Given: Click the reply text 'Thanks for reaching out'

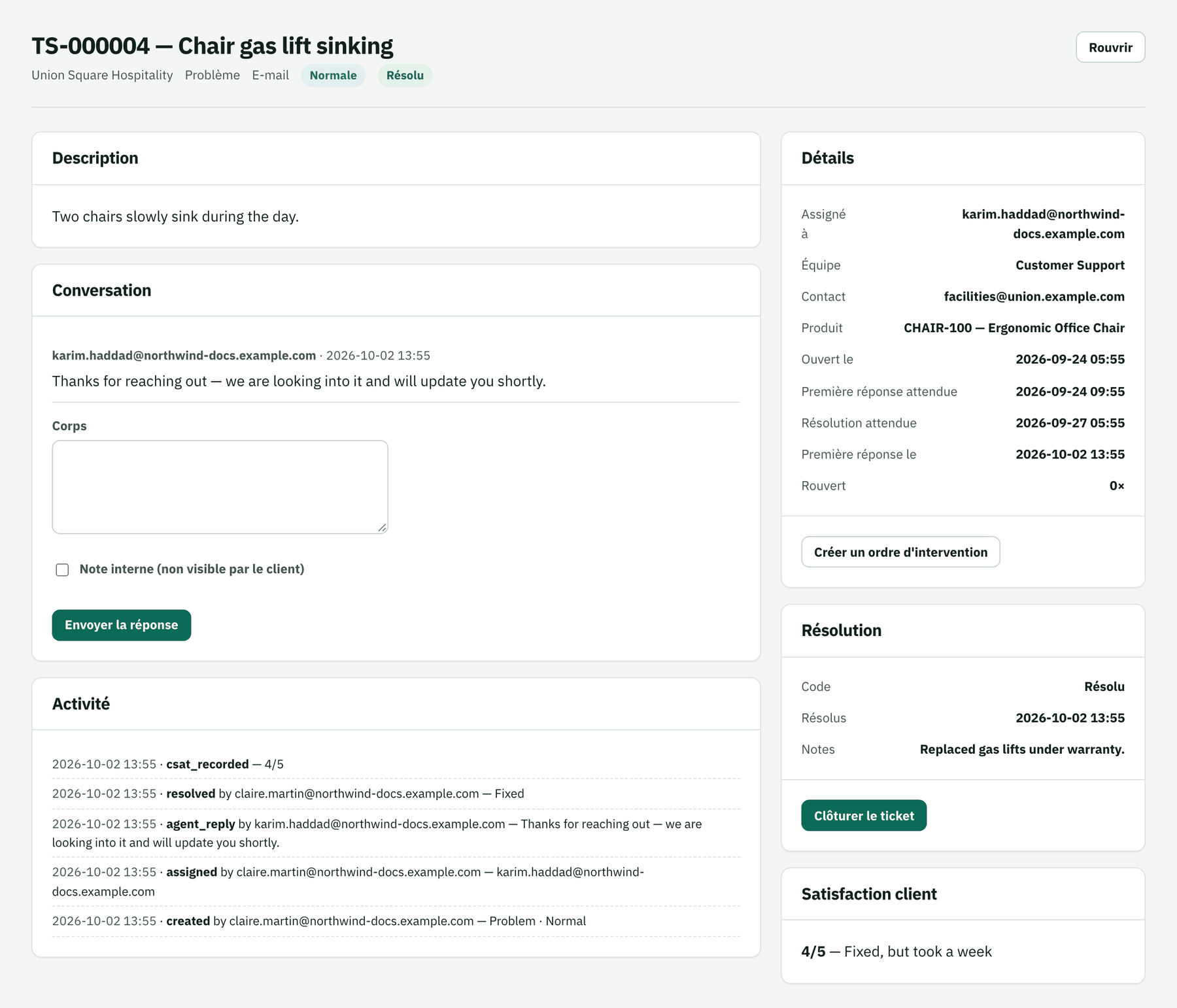Looking at the screenshot, I should pyautogui.click(x=299, y=381).
